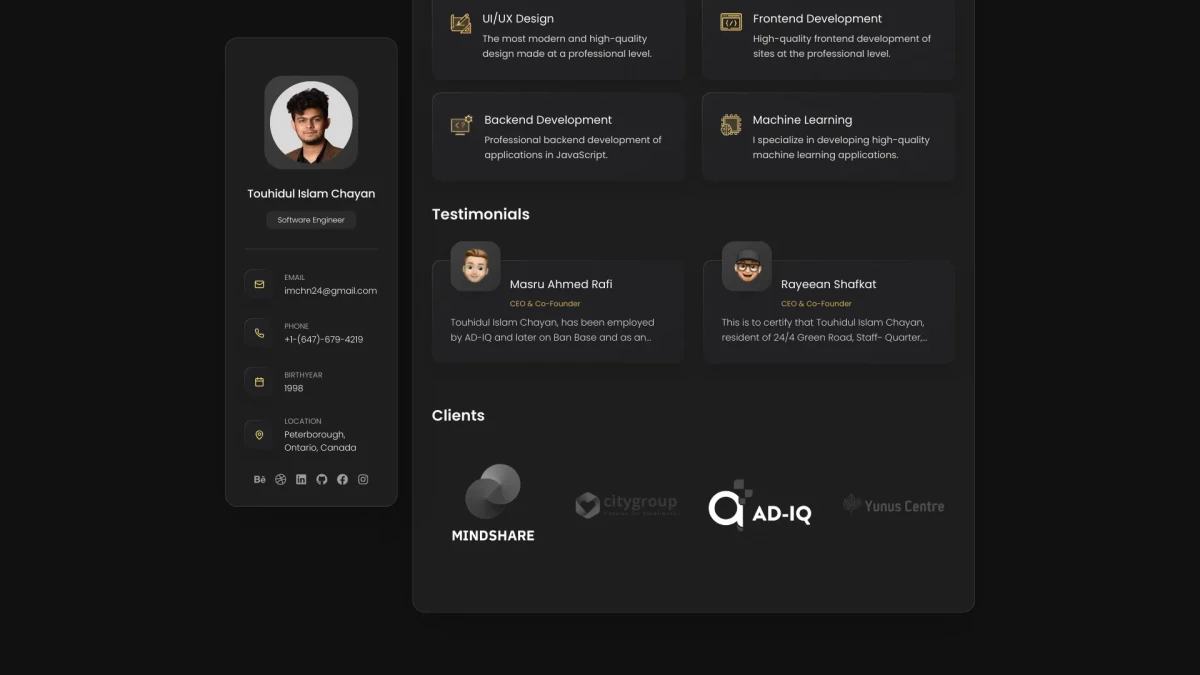Open the Mindshare client logo

(x=493, y=503)
